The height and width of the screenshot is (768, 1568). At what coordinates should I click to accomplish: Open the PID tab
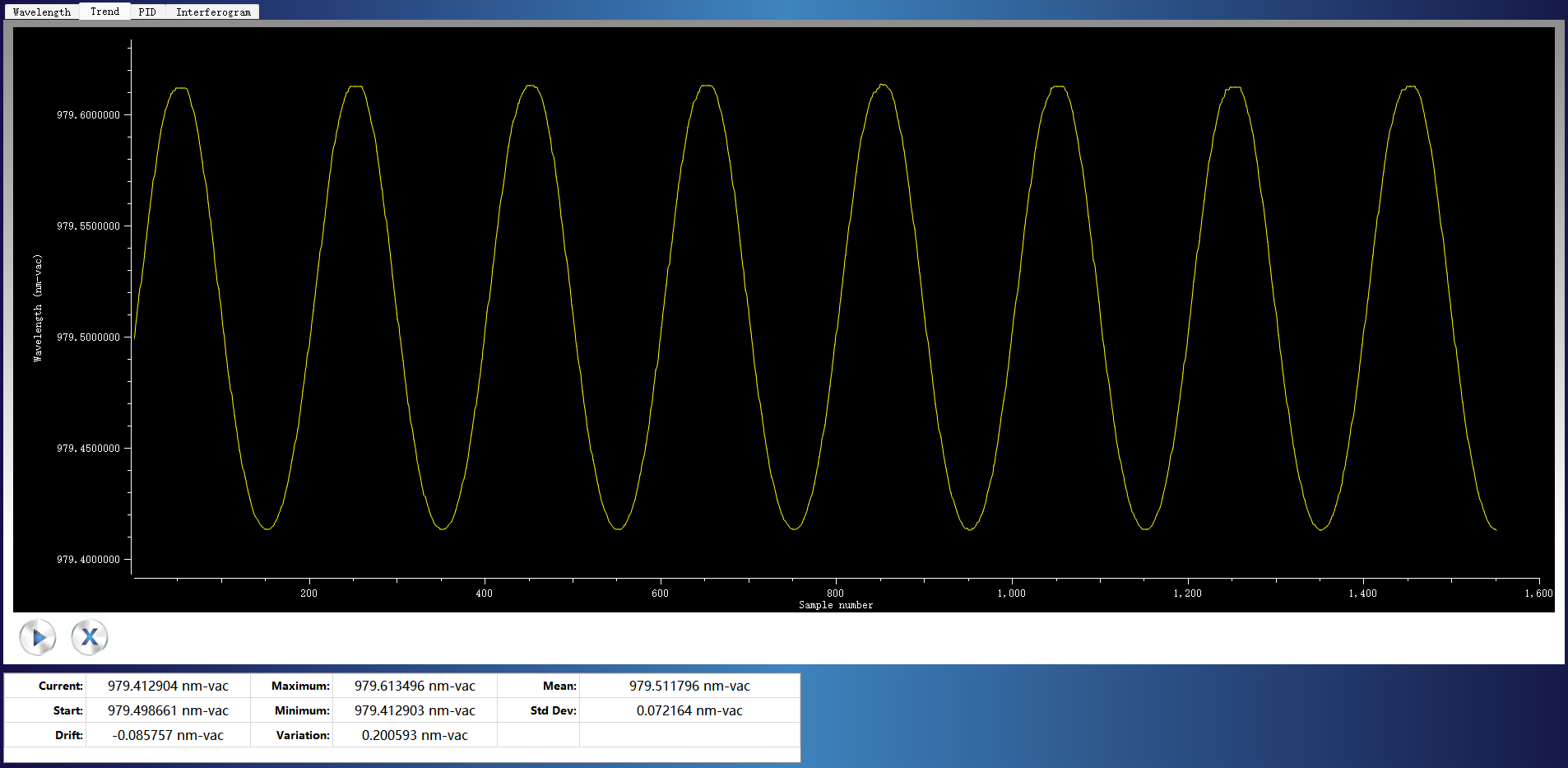click(147, 12)
